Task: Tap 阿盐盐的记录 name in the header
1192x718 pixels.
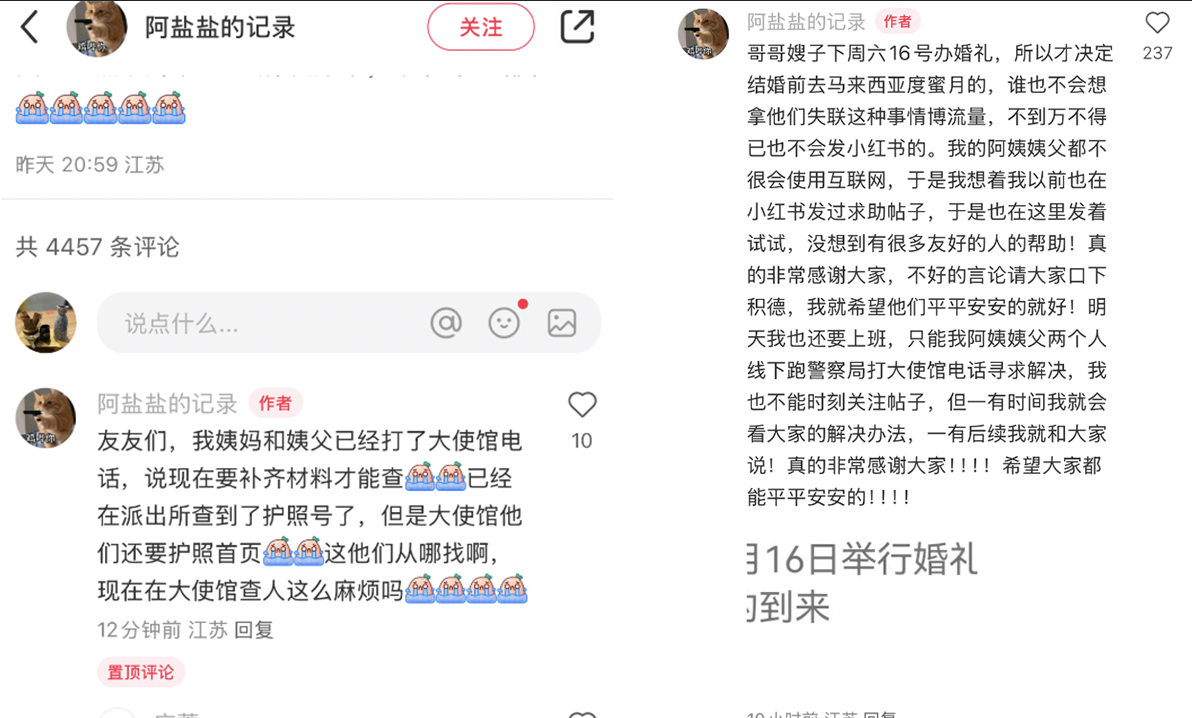Action: (220, 27)
